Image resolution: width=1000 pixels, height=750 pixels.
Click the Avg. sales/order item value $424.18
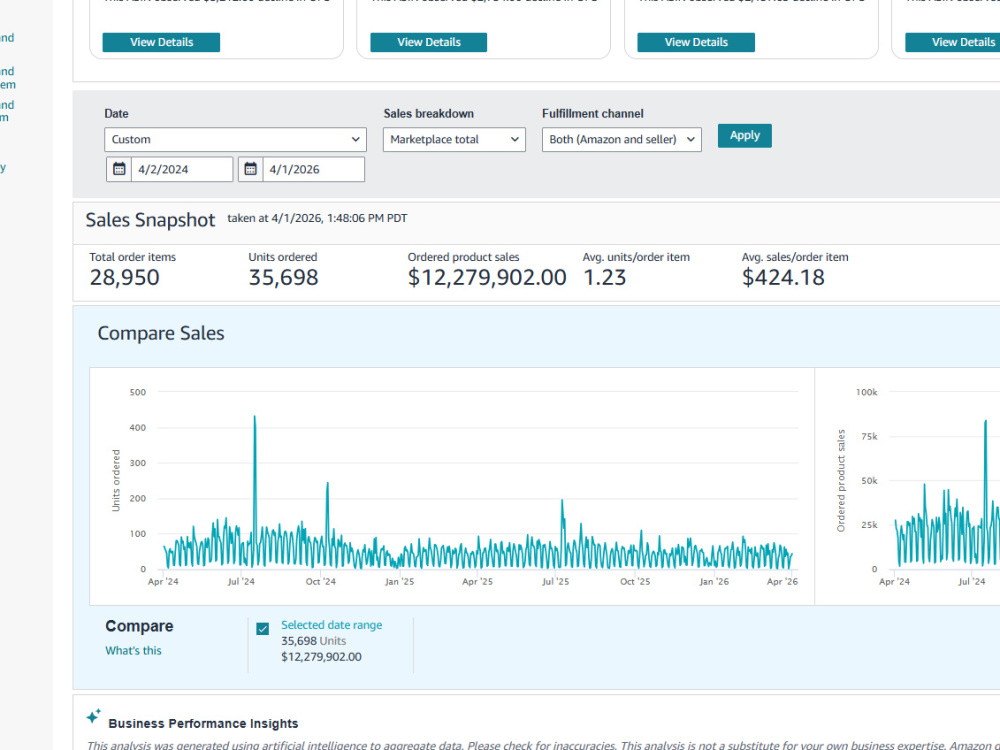(783, 277)
